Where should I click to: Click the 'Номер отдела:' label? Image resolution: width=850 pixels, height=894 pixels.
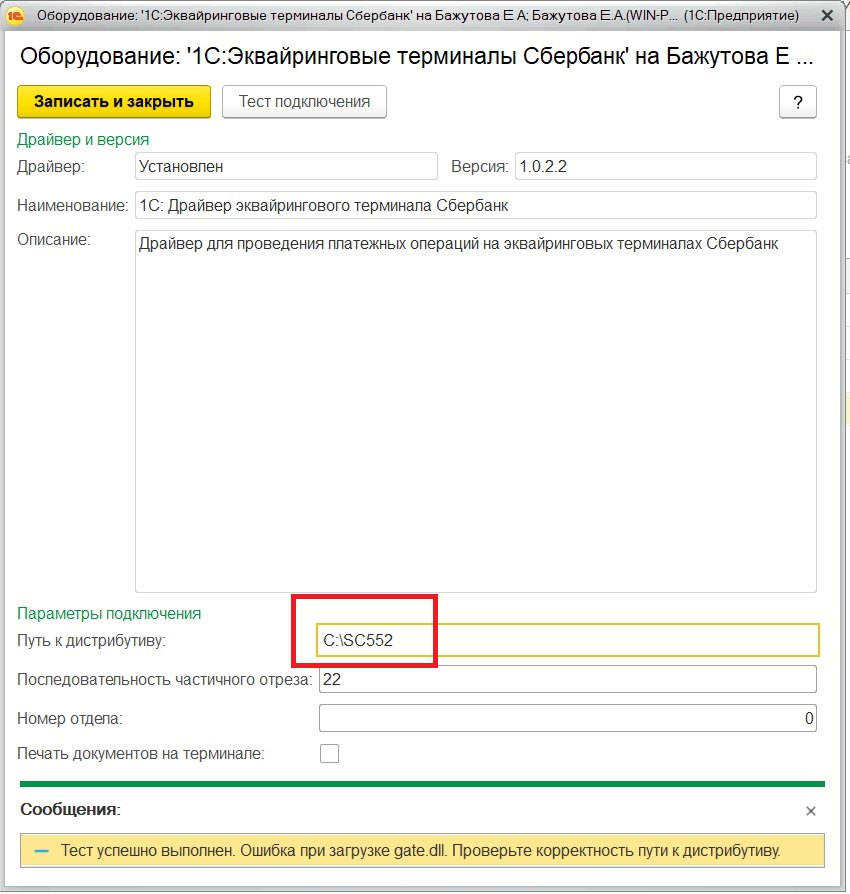tap(70, 718)
